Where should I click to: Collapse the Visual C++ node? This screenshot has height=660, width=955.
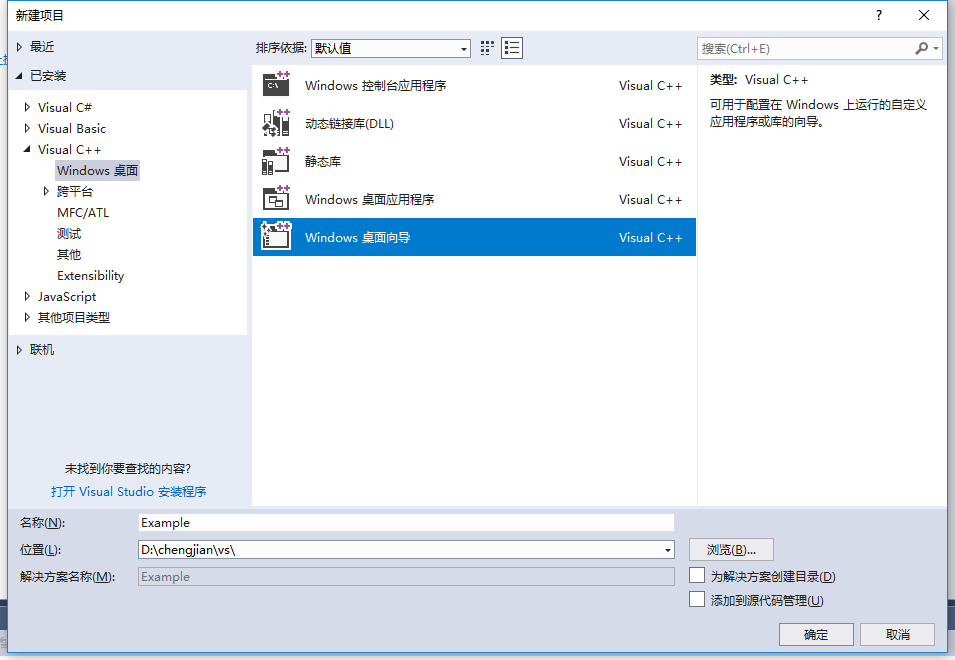point(27,149)
